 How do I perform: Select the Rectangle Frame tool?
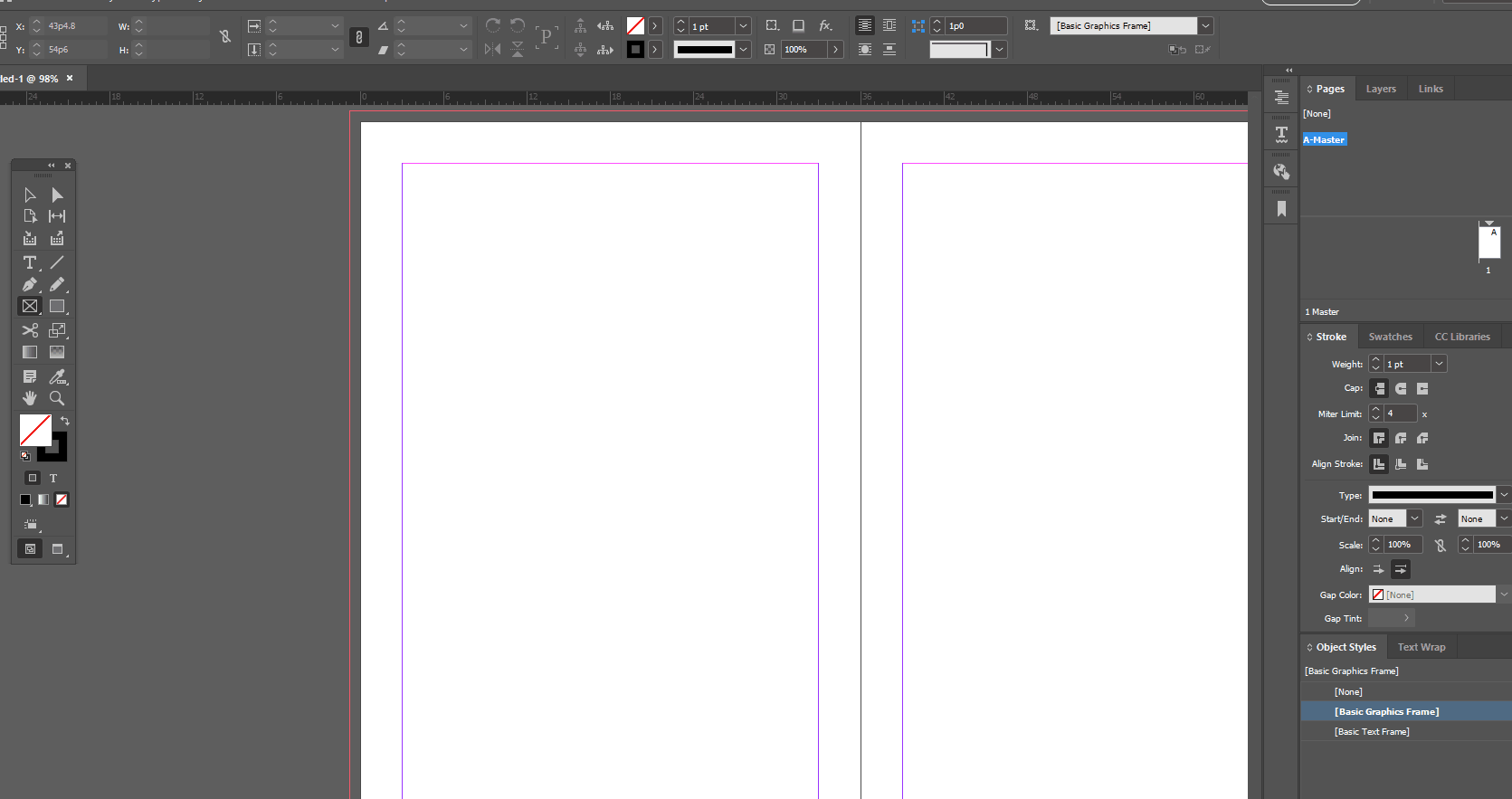[x=30, y=307]
